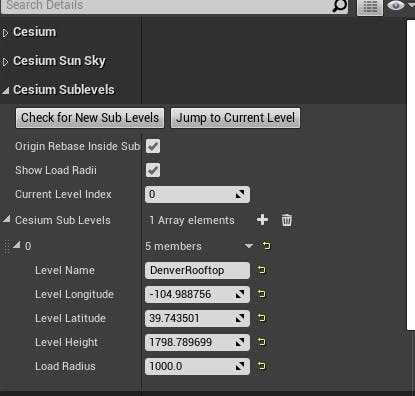Reset Level Longitude to default
415x396 pixels.
pos(262,294)
